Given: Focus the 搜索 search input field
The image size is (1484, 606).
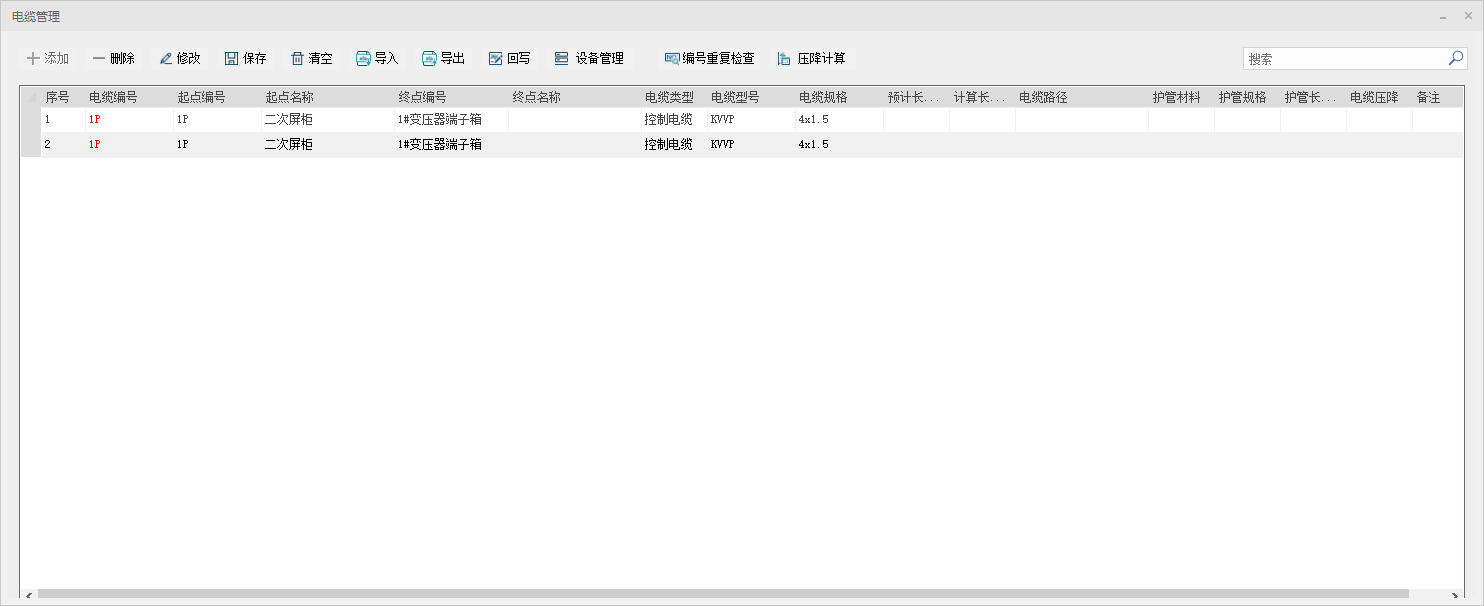Looking at the screenshot, I should click(1343, 59).
